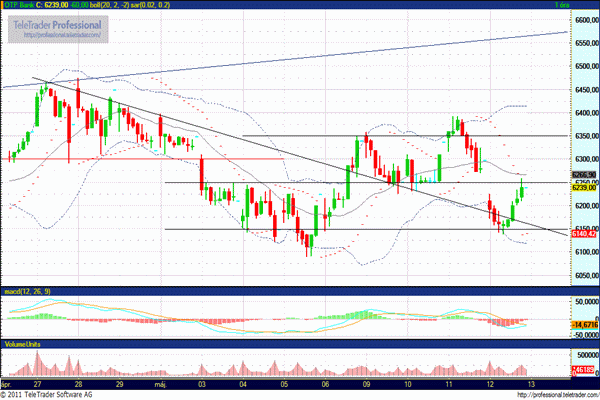
Task: Click the chart icon beside OTP Bank title
Action: 7,5
